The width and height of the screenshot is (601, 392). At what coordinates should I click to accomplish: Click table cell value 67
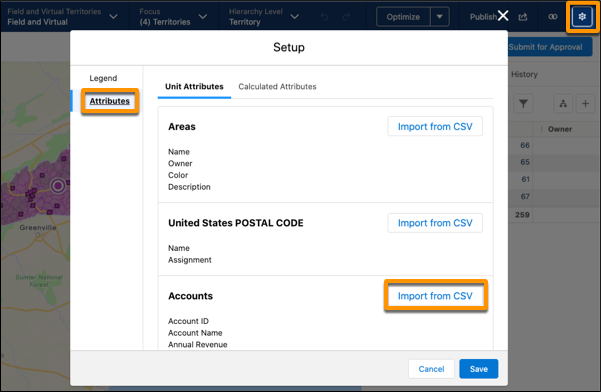(525, 197)
